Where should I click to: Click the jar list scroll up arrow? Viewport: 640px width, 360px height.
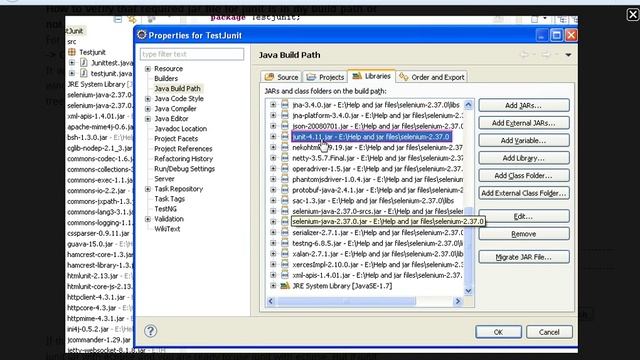click(468, 104)
